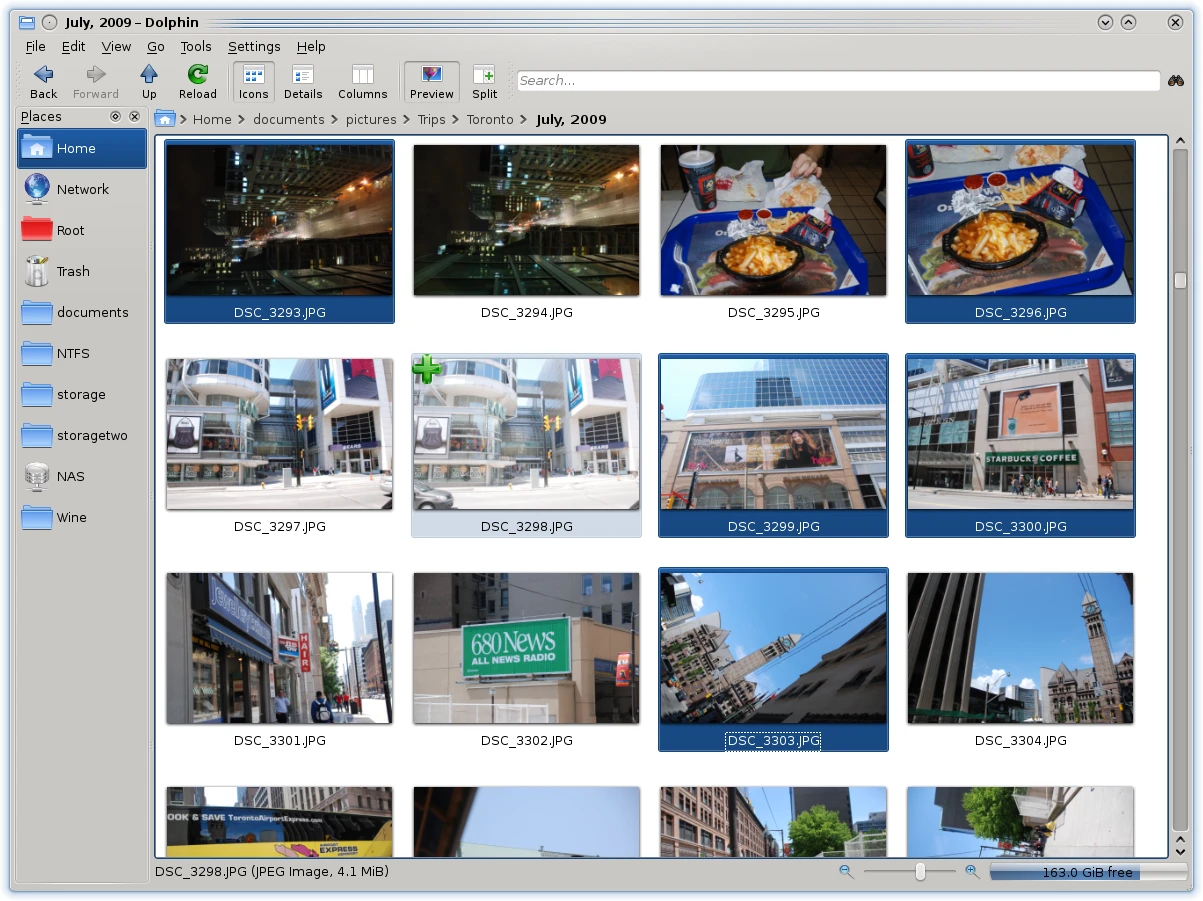Screen dimensions: 1203x901
Task: Expand arrow before July, 2009
Action: tap(525, 120)
